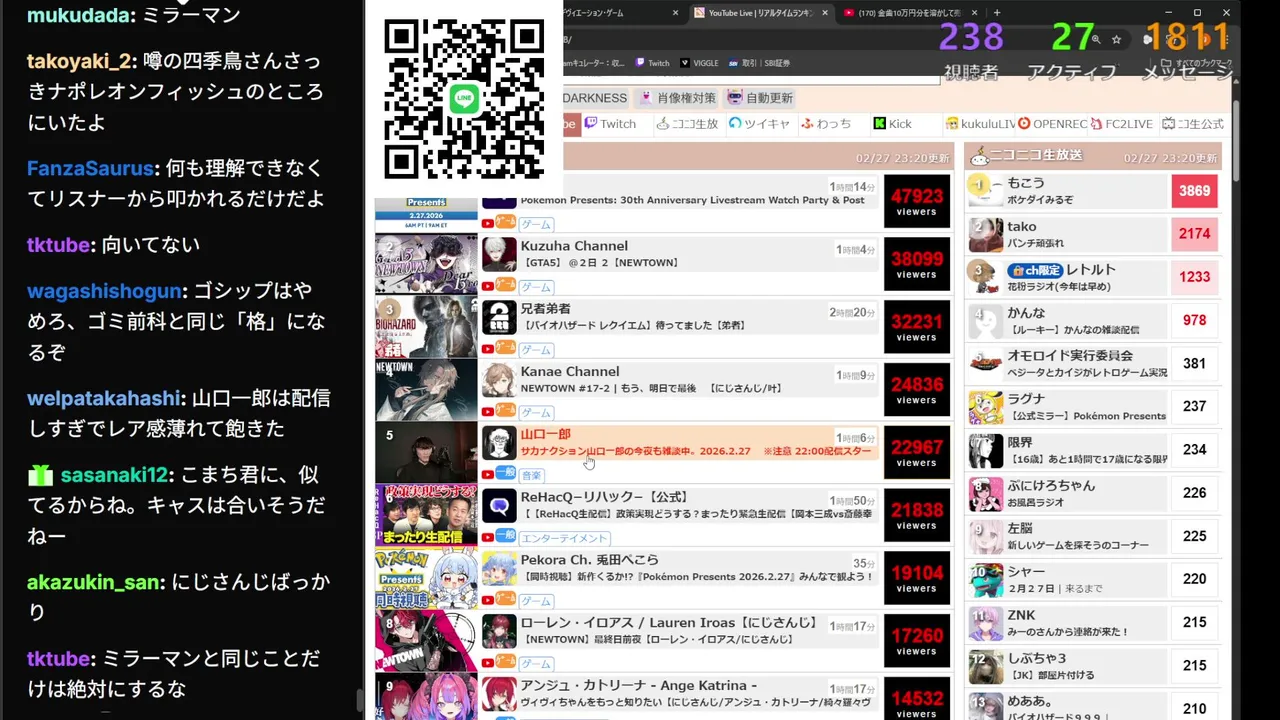Screen dimensions: 1280x720
Task: Close the YouTube Live ranking browser tab
Action: pyautogui.click(x=825, y=13)
